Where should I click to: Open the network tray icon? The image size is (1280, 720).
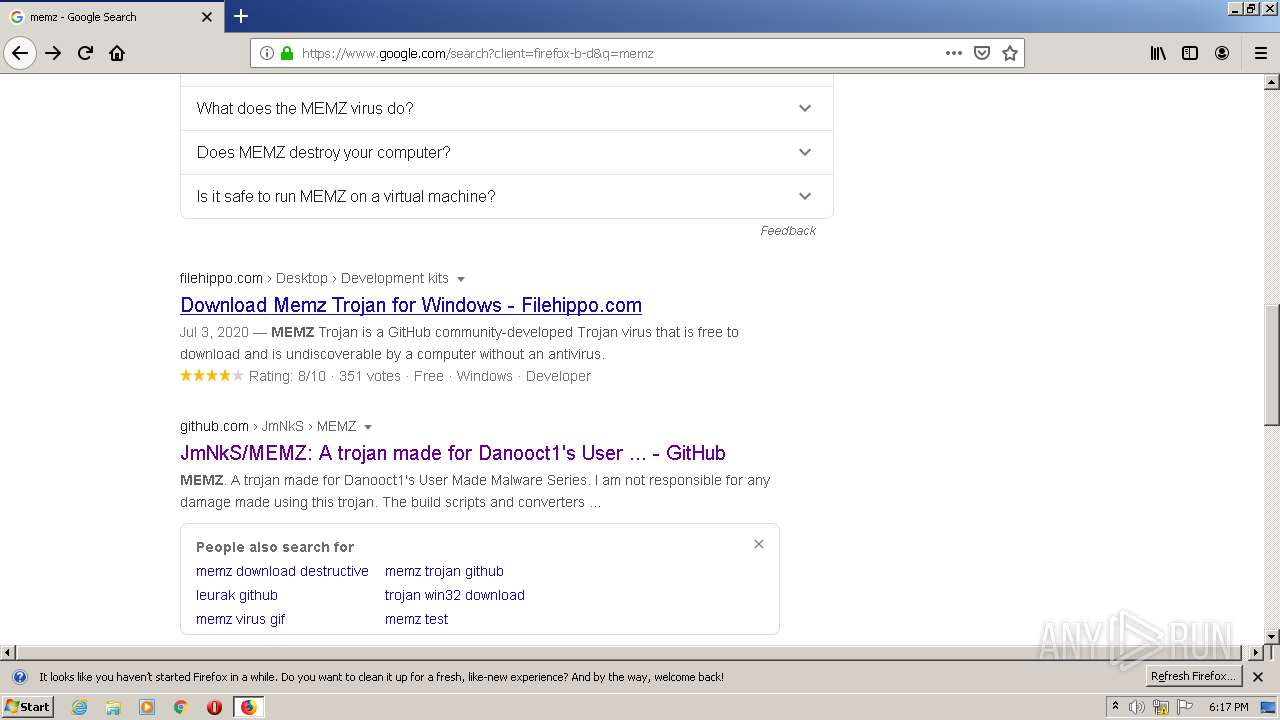(x=1160, y=707)
